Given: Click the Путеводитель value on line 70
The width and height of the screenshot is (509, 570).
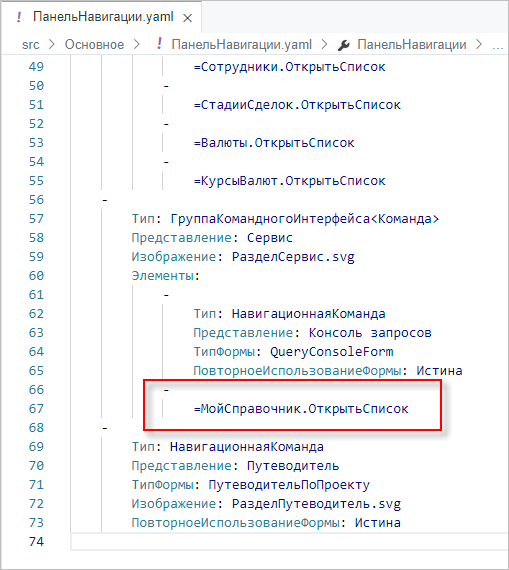Looking at the screenshot, I should (293, 466).
